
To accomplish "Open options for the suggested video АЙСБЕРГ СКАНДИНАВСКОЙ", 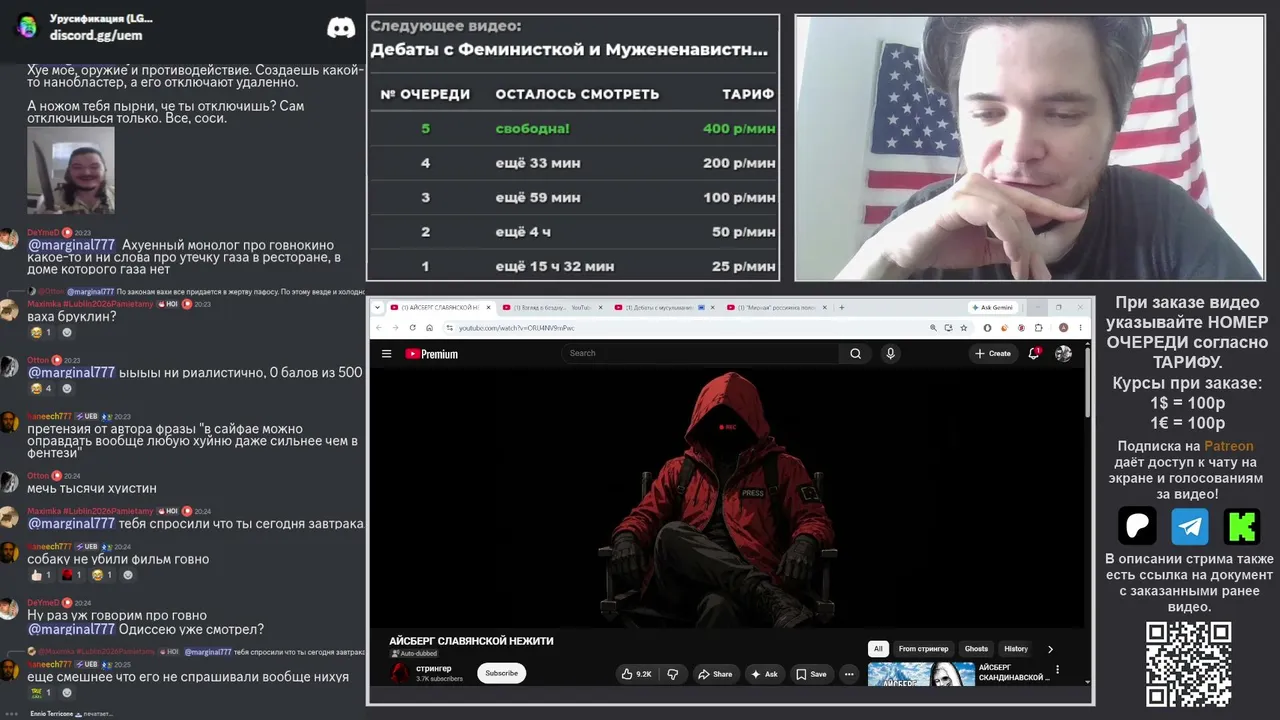I will (x=1057, y=669).
